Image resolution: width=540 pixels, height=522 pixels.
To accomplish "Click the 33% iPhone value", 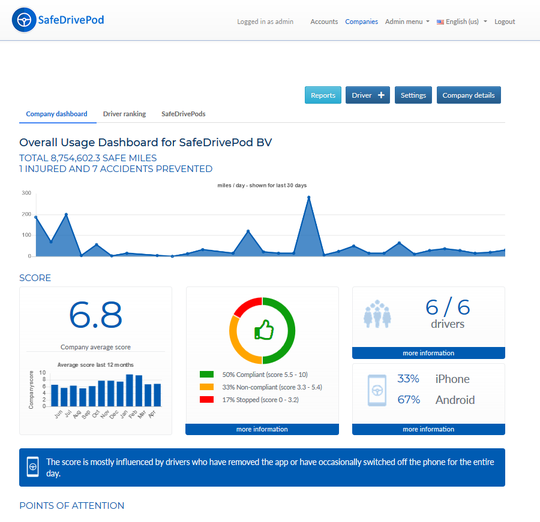I will [x=408, y=379].
